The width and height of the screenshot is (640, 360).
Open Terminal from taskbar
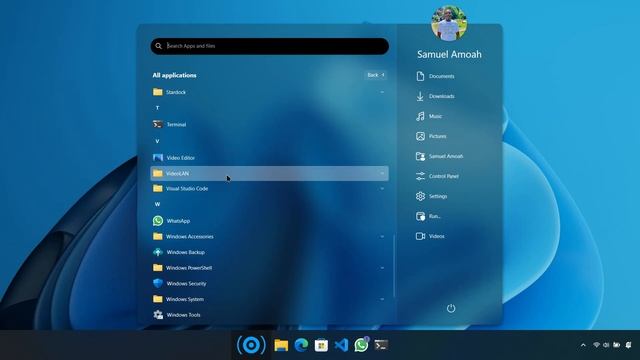point(381,345)
